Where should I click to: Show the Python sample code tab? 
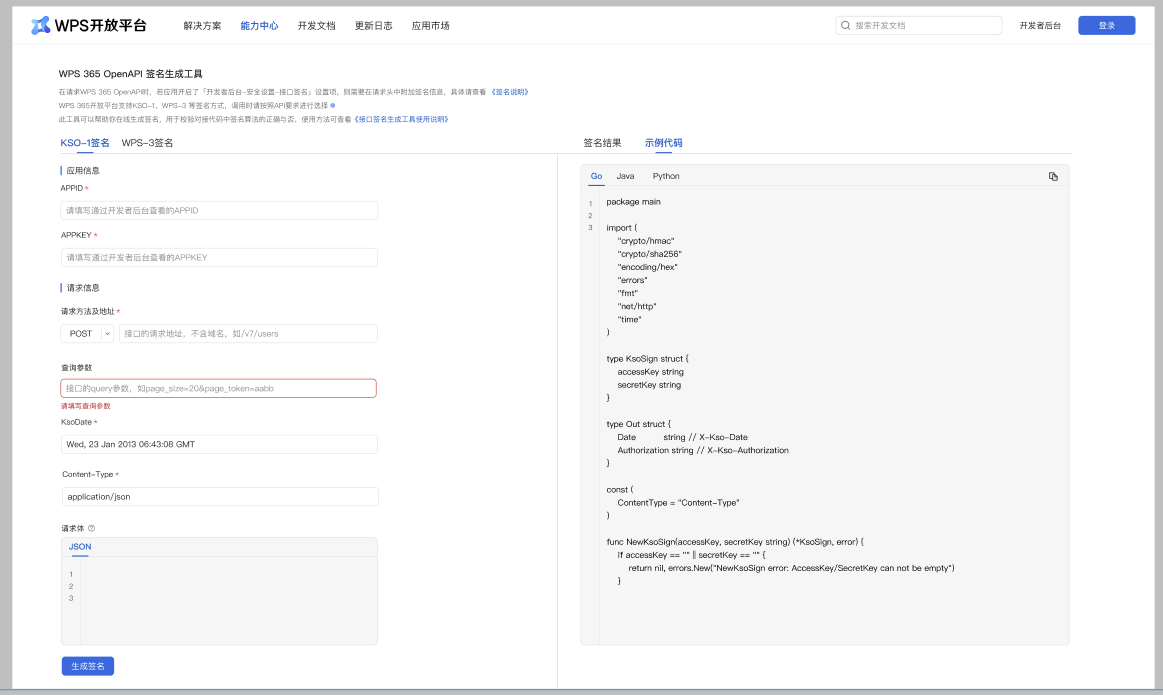[666, 176]
